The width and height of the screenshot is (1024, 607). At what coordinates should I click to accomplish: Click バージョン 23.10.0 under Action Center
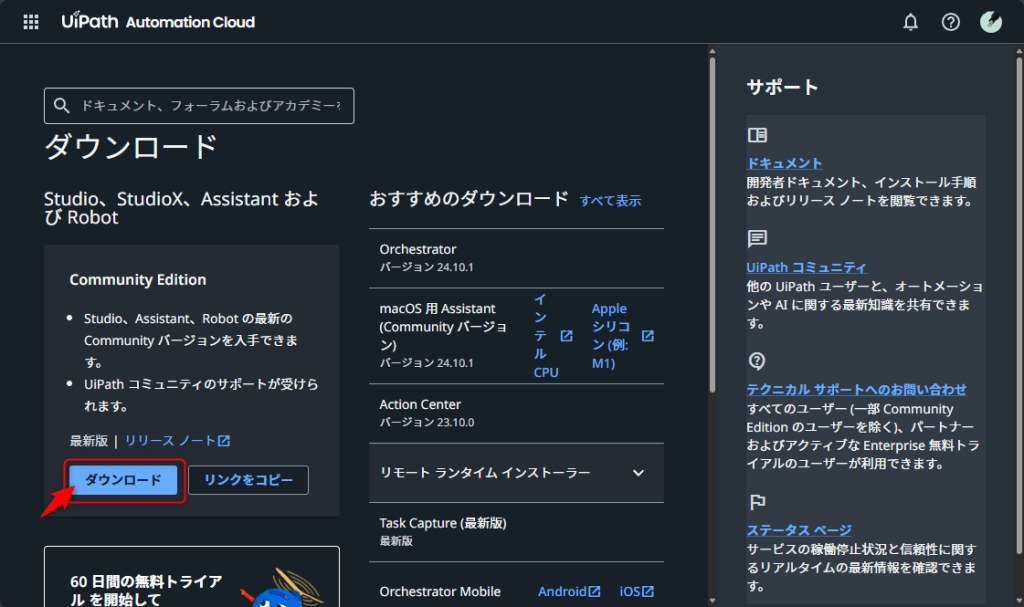pos(426,423)
